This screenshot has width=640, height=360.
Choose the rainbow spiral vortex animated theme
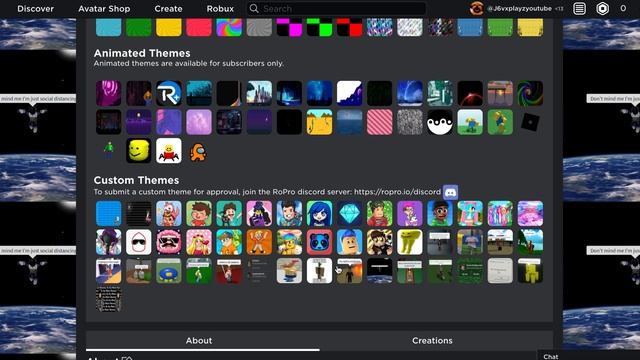pos(530,93)
